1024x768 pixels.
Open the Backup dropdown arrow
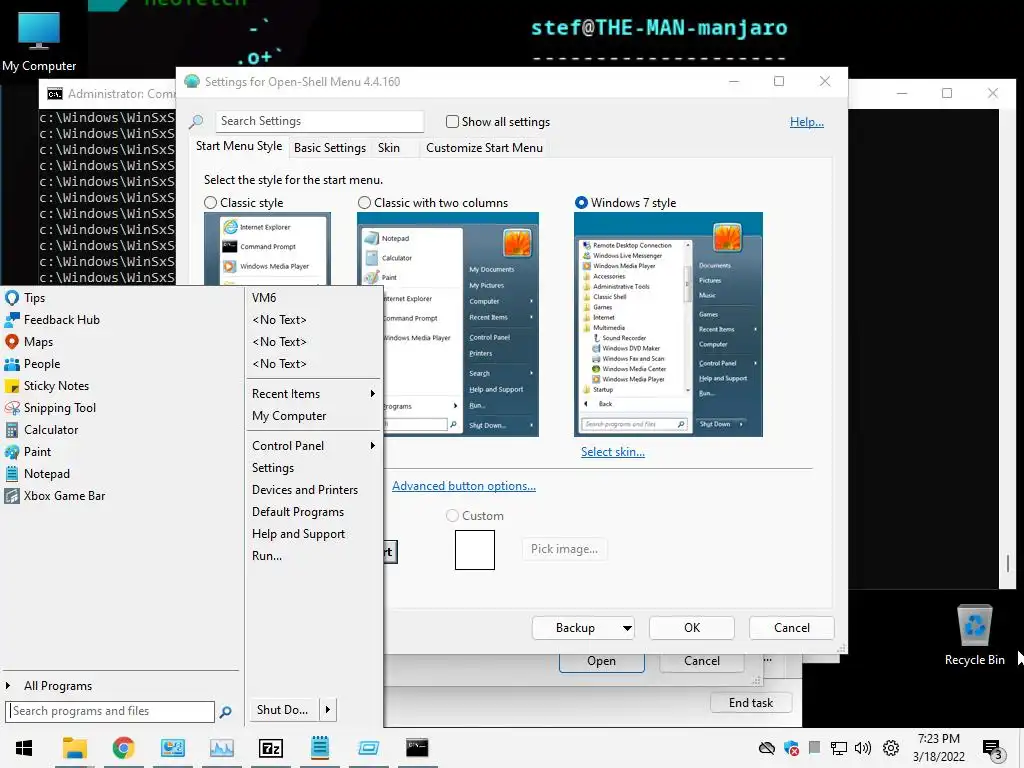pos(627,628)
